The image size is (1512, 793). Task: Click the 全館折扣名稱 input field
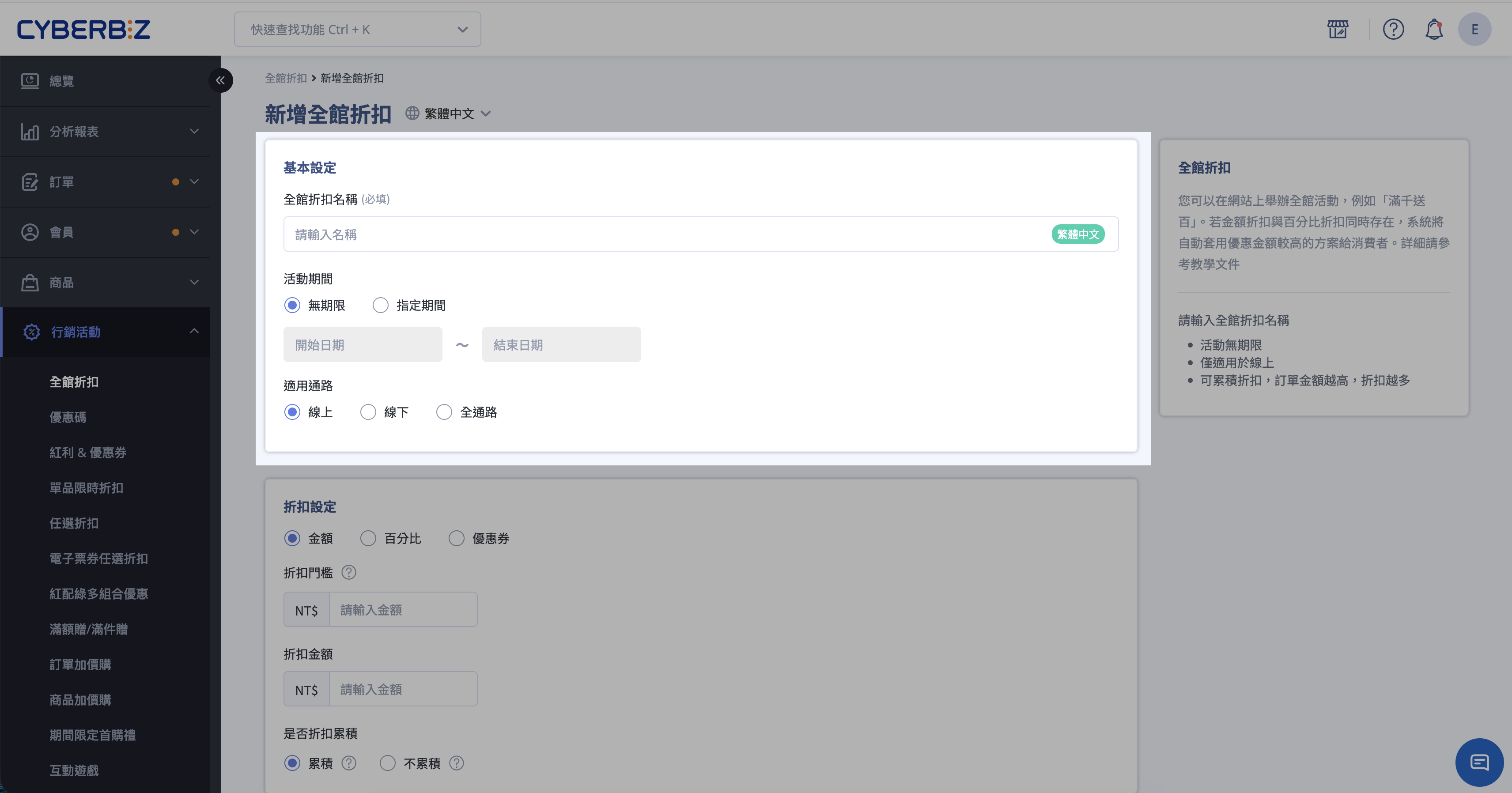(x=701, y=234)
